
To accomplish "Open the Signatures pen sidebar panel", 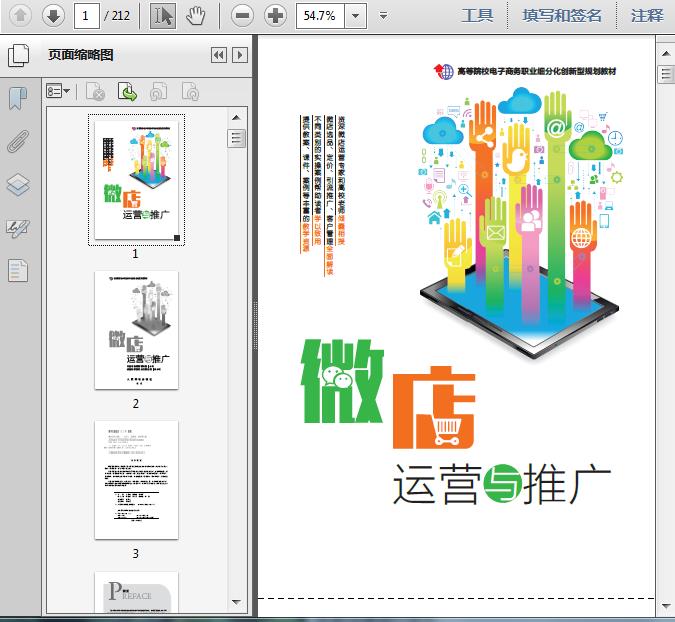I will pyautogui.click(x=18, y=229).
